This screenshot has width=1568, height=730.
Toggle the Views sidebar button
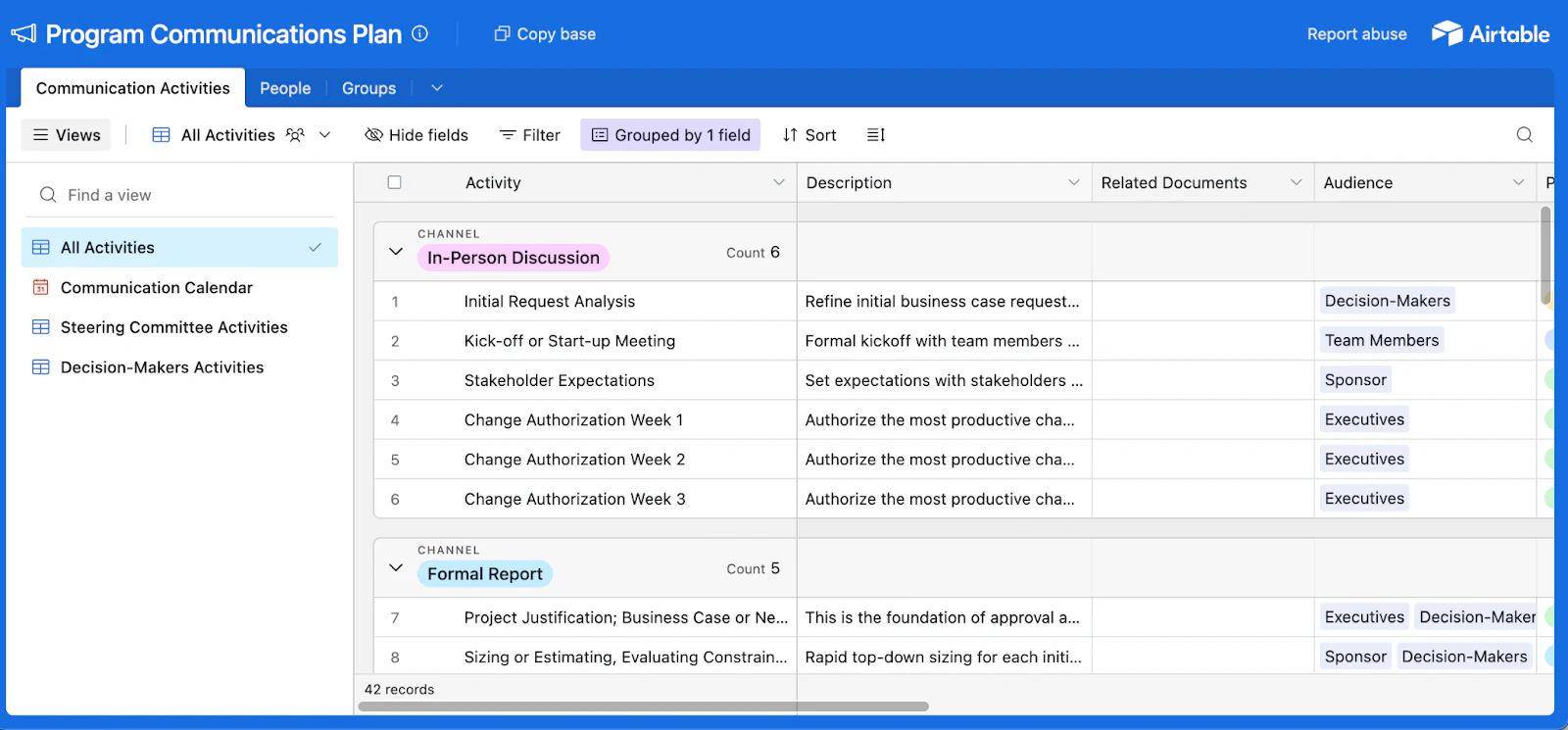(x=67, y=135)
